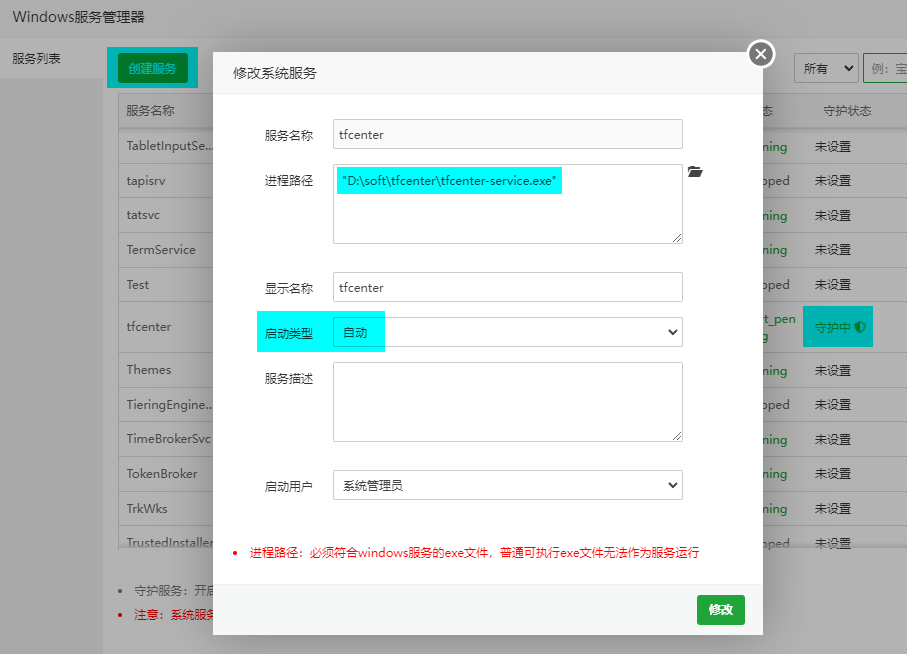Open the 启动用户 dropdown

[507, 486]
